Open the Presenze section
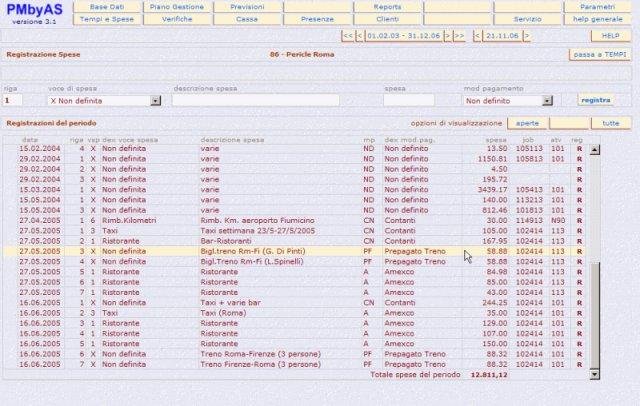This screenshot has height=406, width=640. 317,19
